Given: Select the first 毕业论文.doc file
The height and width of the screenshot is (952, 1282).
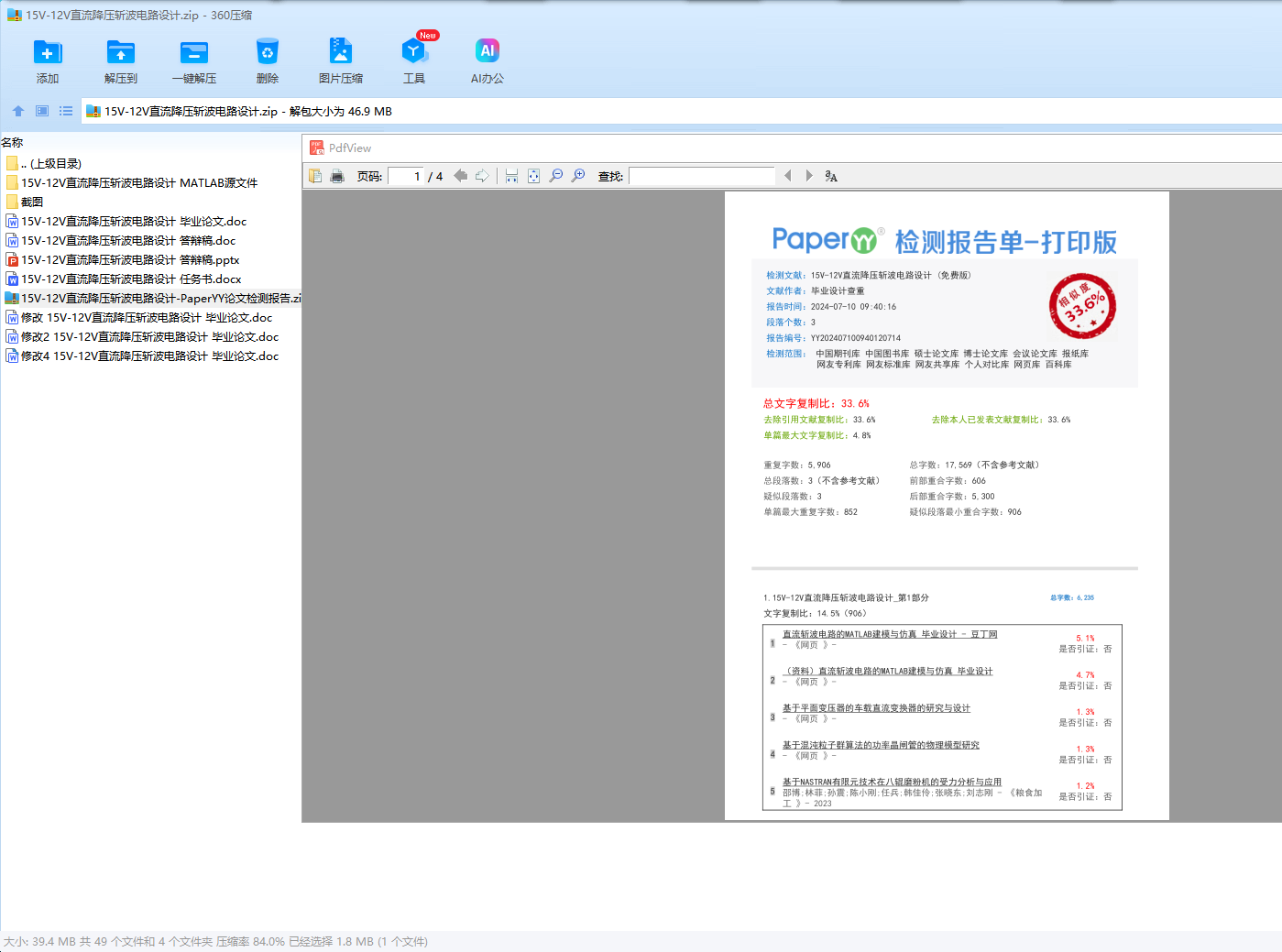Looking at the screenshot, I should tap(126, 222).
